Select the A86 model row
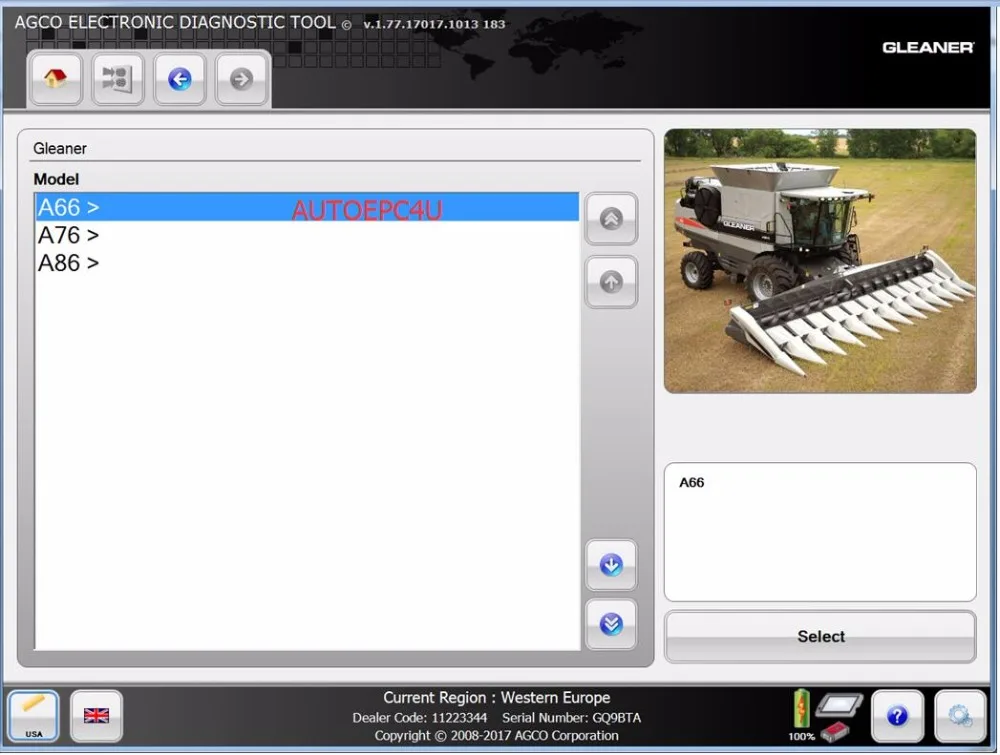Screen dimensions: 1000x755 pos(307,263)
